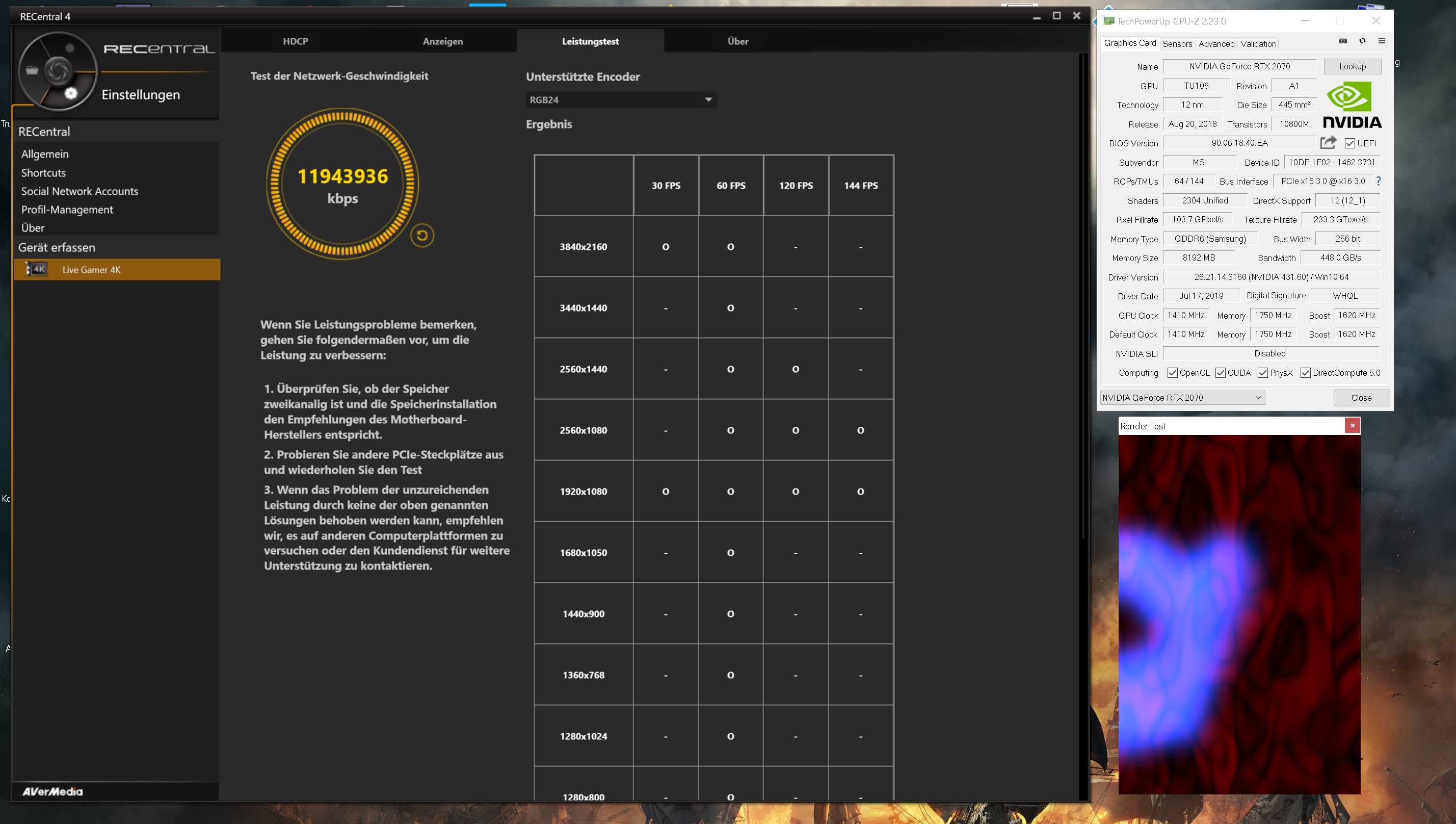The width and height of the screenshot is (1456, 824).
Task: Select the Live Gamer 4K device icon
Action: (x=37, y=270)
